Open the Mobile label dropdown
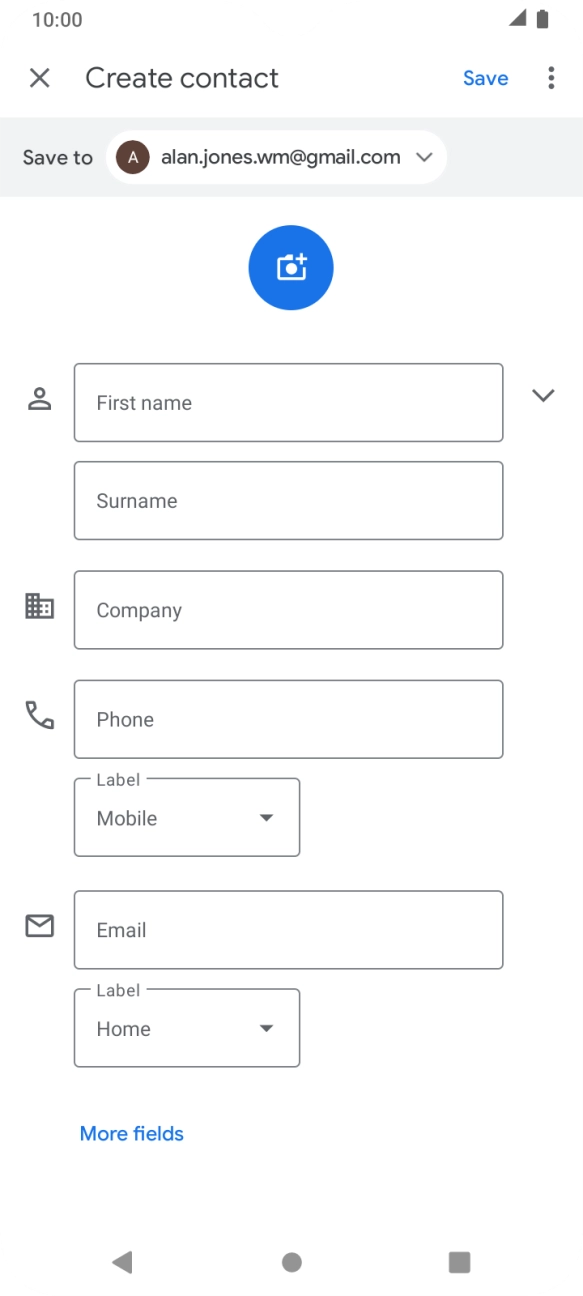This screenshot has width=583, height=1296. pyautogui.click(x=186, y=817)
